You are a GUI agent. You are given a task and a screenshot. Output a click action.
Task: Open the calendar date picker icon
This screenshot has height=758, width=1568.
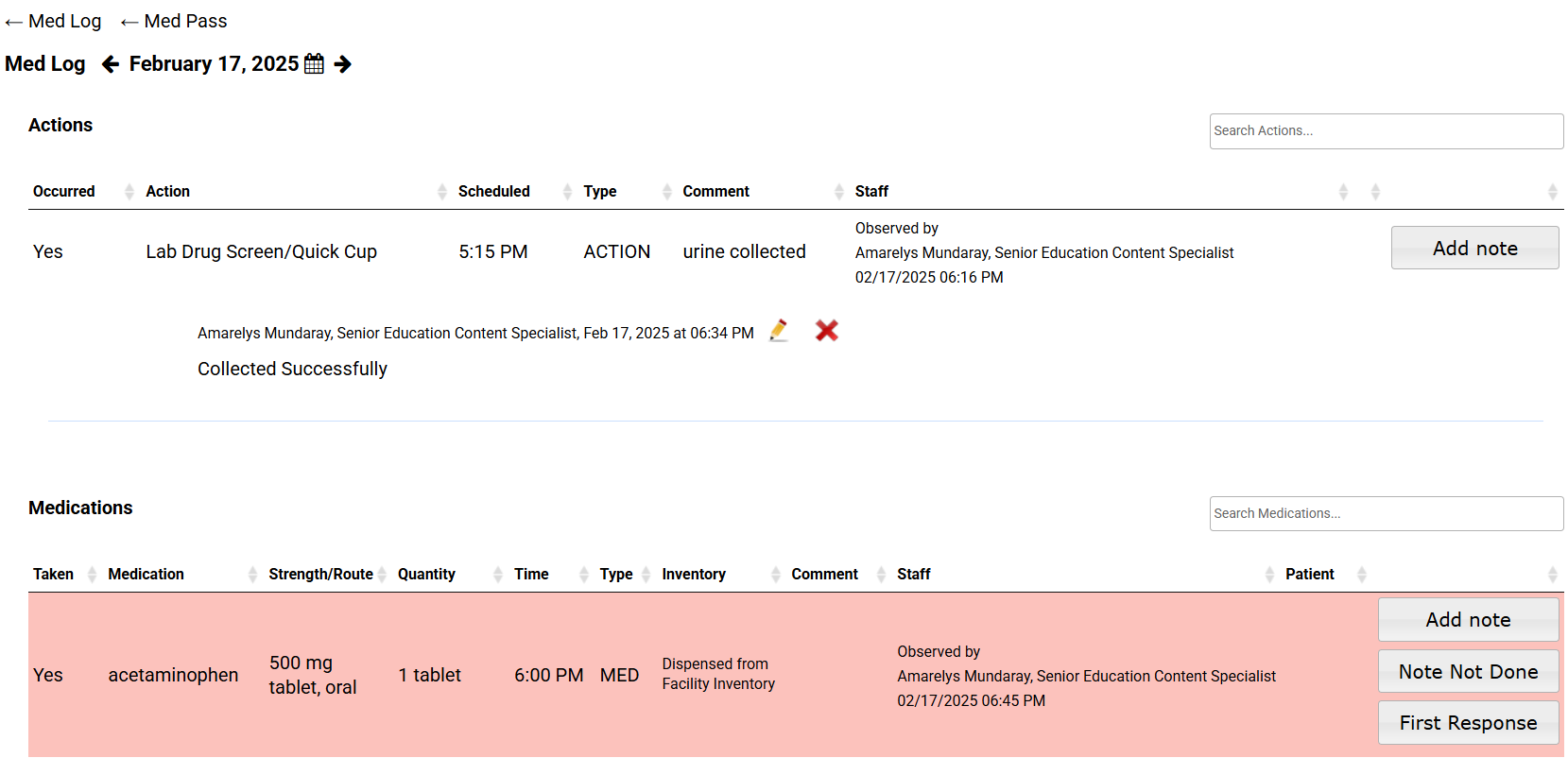click(x=314, y=64)
